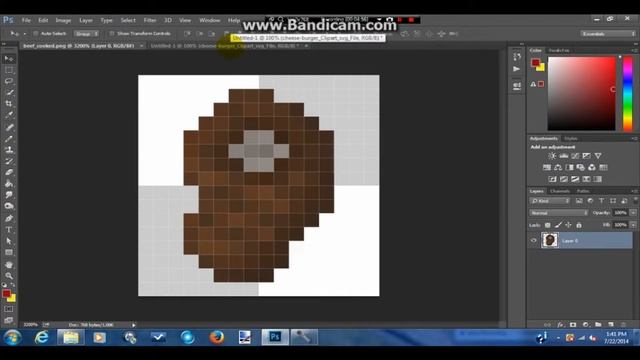Click the Color panel yellow background swatch

point(542,68)
